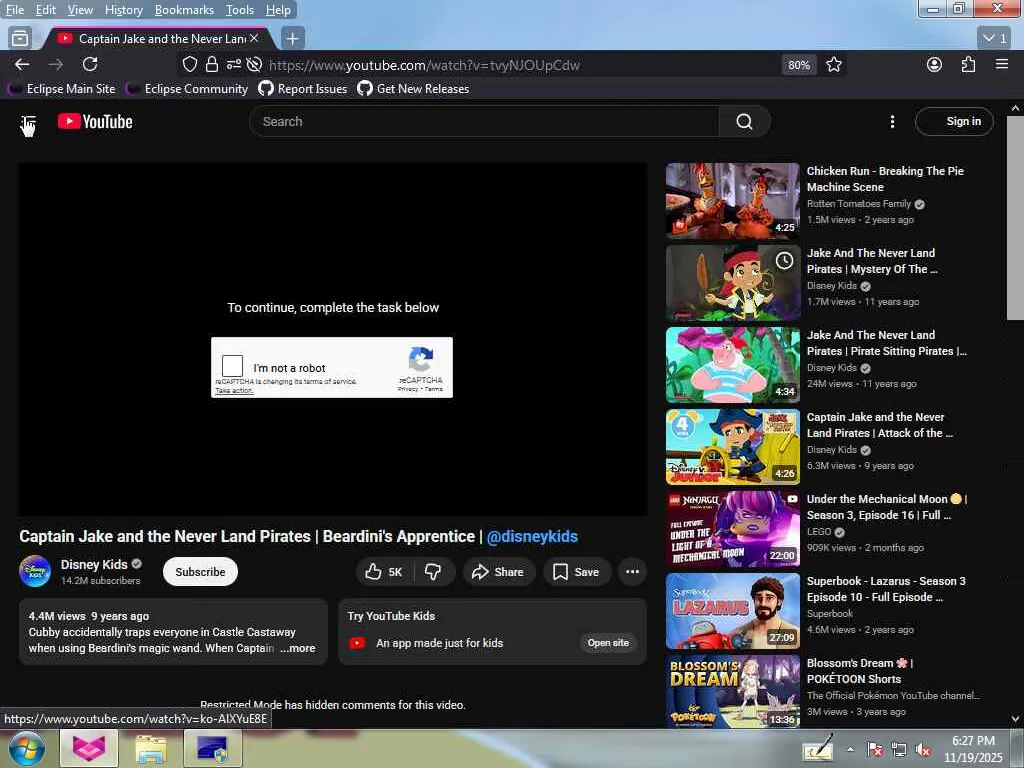Open Blossom's Dream POKÉTOON thumbnail
1024x768 pixels.
tap(733, 692)
